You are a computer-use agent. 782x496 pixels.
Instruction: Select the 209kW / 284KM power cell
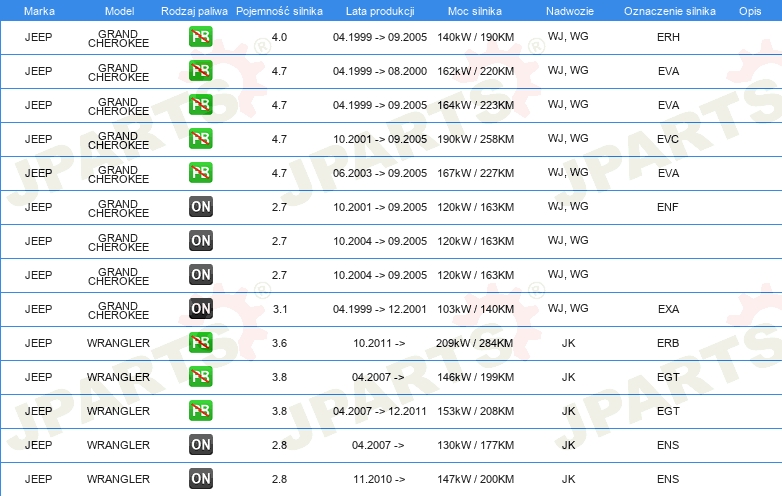475,343
